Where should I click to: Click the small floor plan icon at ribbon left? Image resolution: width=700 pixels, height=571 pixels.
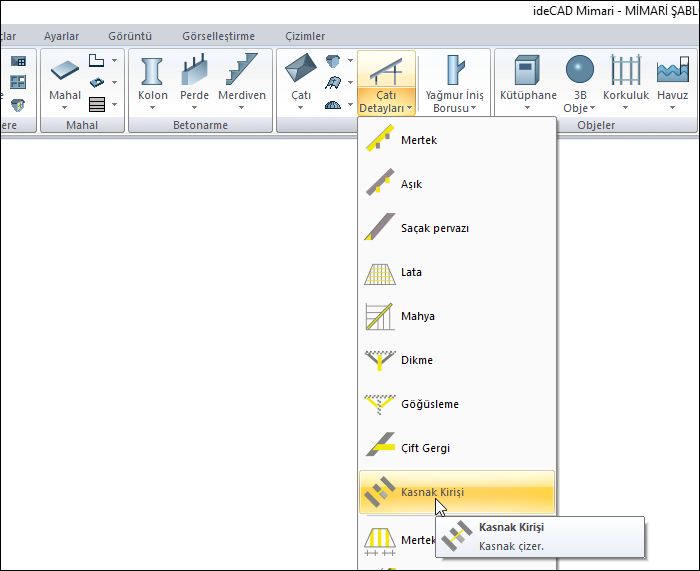click(18, 61)
